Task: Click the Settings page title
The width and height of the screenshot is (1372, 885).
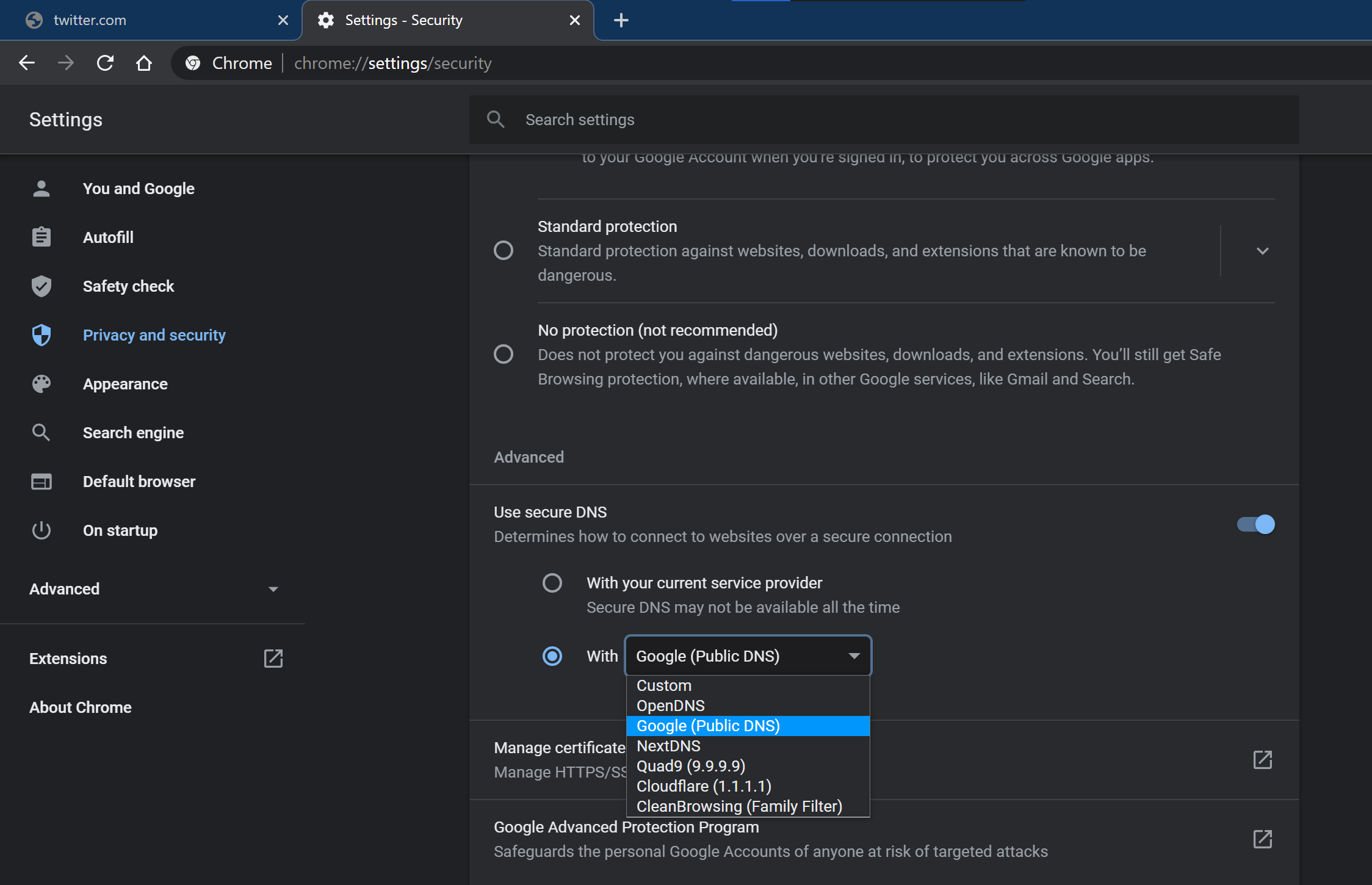Action: 66,120
